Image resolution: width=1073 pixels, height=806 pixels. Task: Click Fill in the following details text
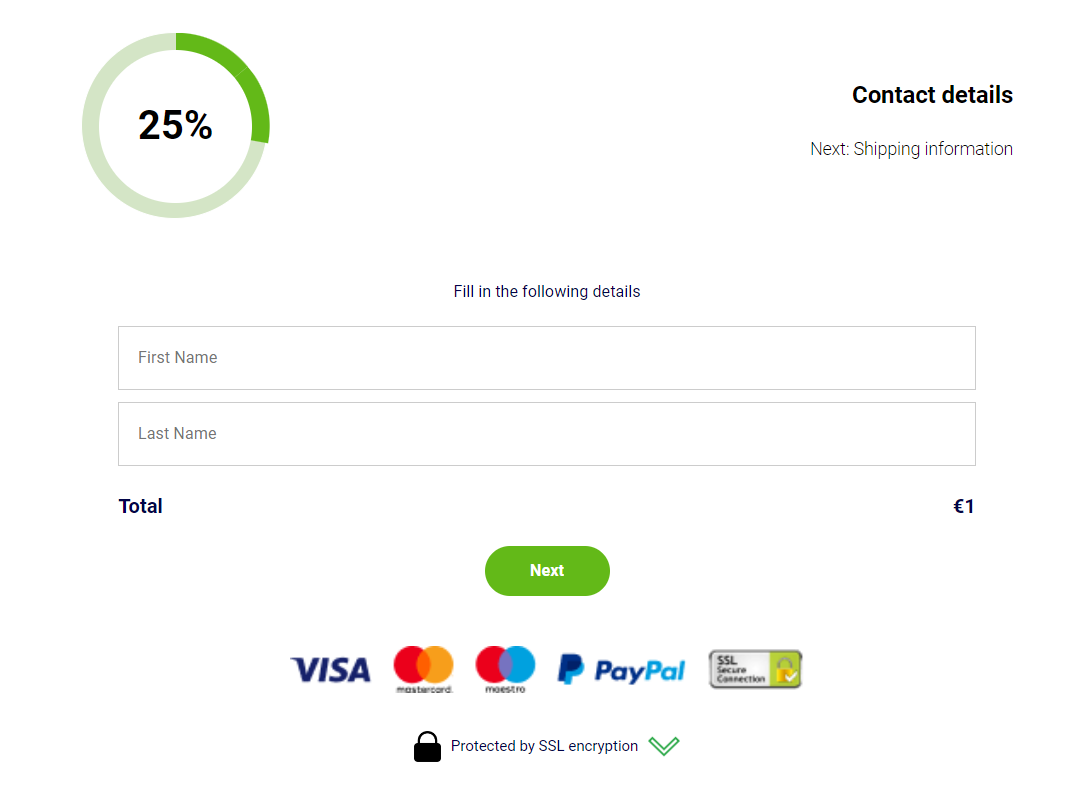click(x=547, y=291)
